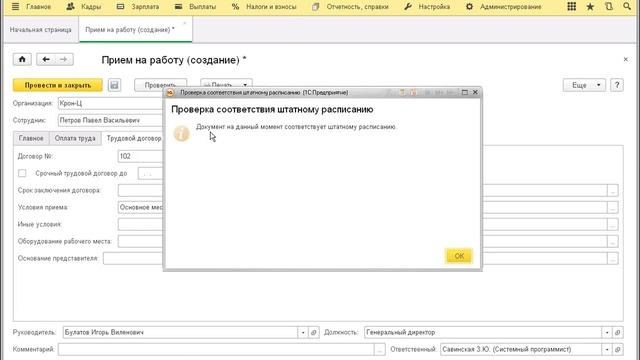Click the Основание представителя field
The image size is (640, 360).
tap(133, 258)
